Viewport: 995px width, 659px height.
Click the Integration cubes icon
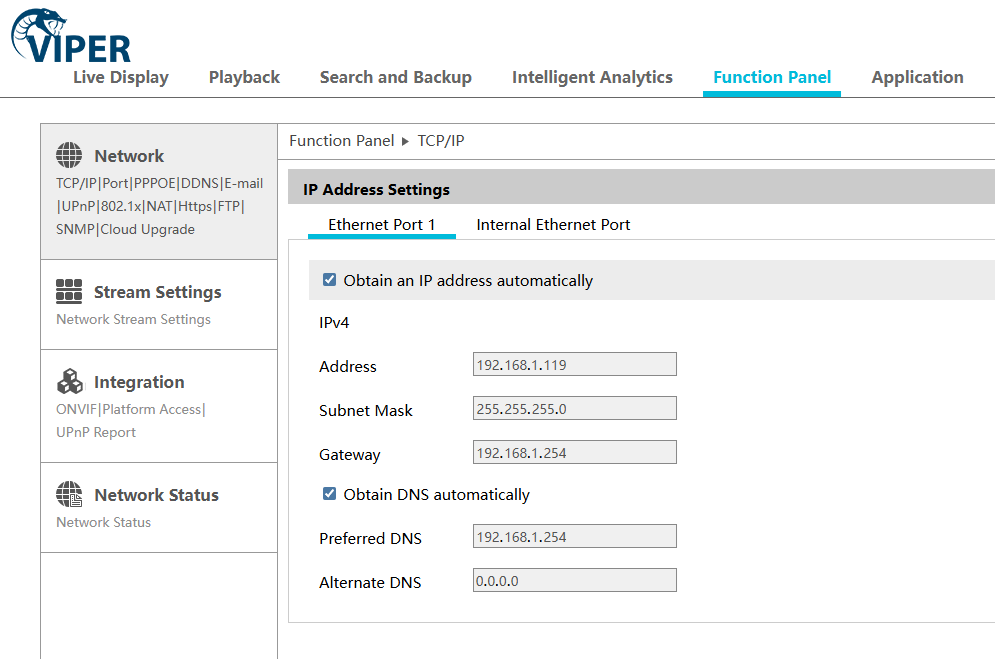[69, 382]
